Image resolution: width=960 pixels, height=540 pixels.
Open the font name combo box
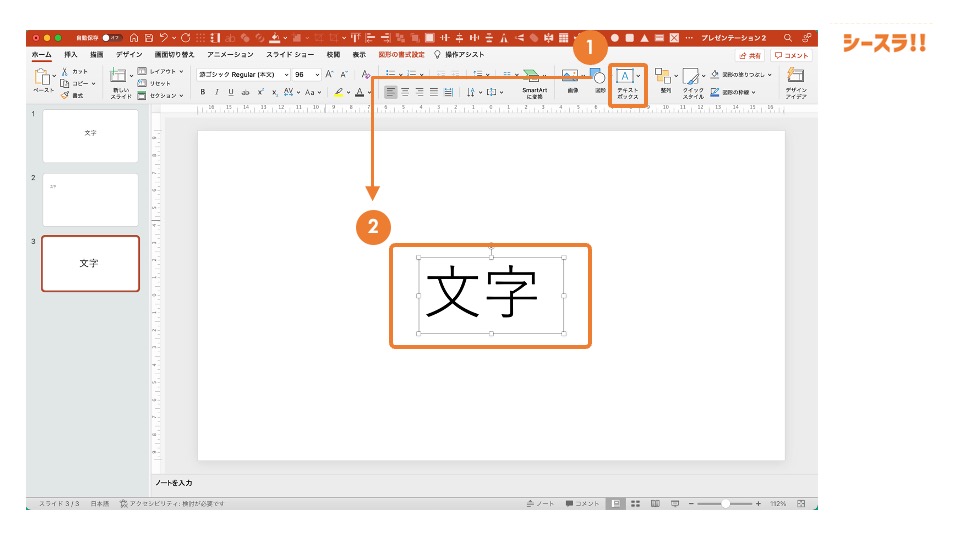(243, 75)
